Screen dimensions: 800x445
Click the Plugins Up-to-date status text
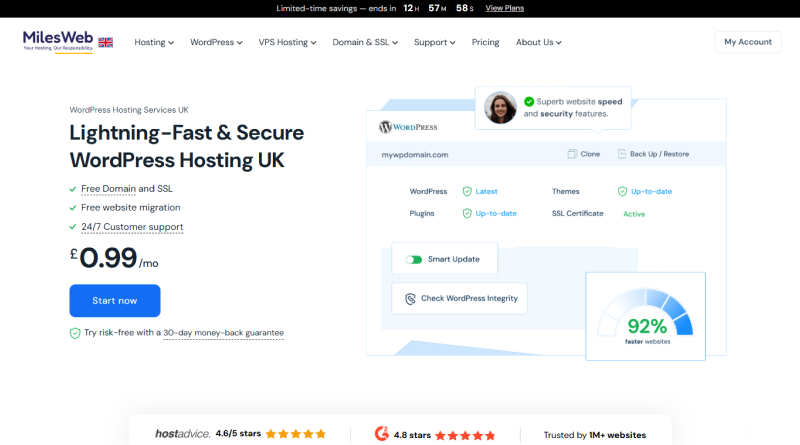pos(496,213)
